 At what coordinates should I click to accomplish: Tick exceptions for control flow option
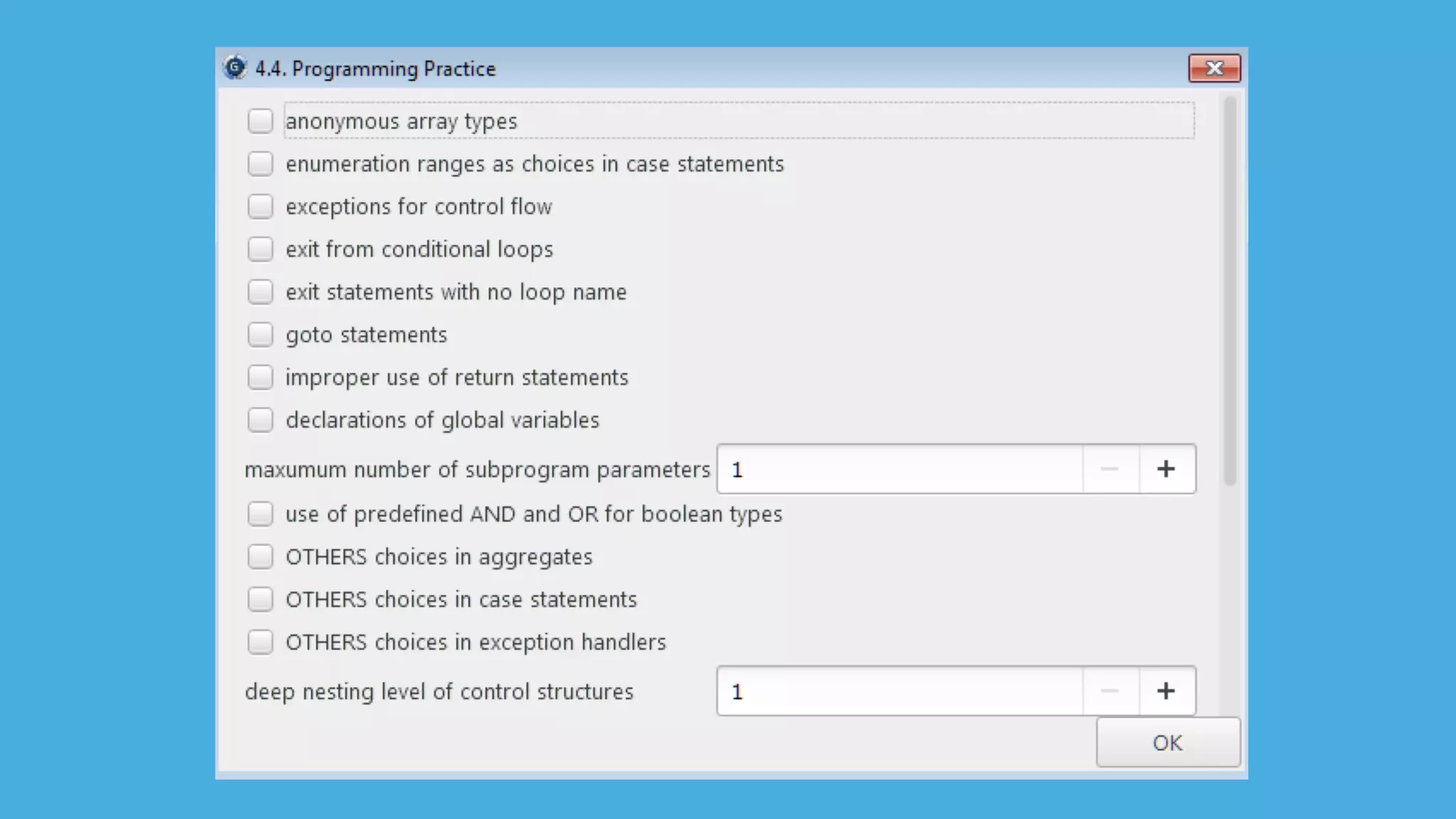pos(260,206)
